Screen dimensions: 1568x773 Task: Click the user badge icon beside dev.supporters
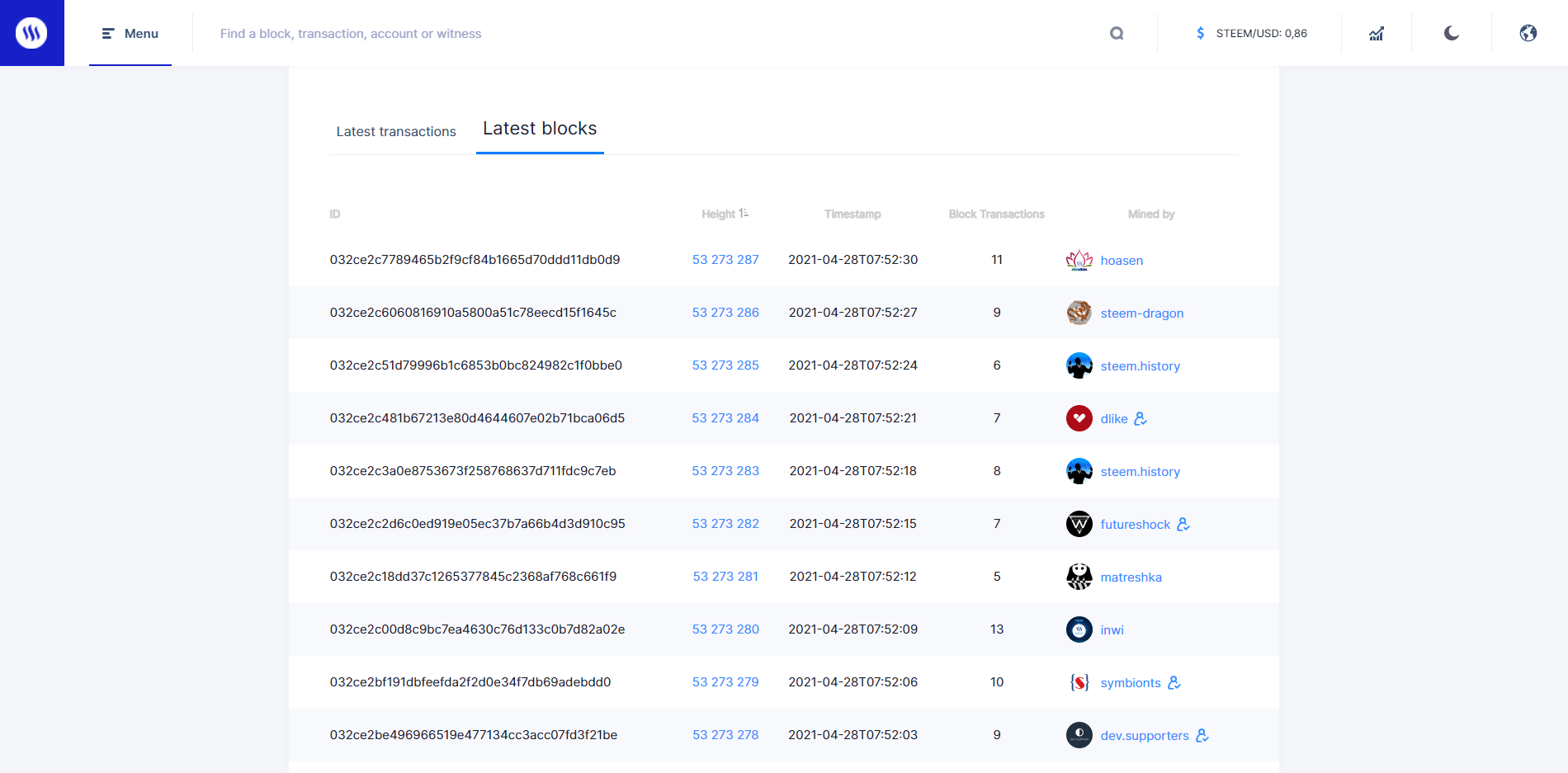pos(1202,735)
